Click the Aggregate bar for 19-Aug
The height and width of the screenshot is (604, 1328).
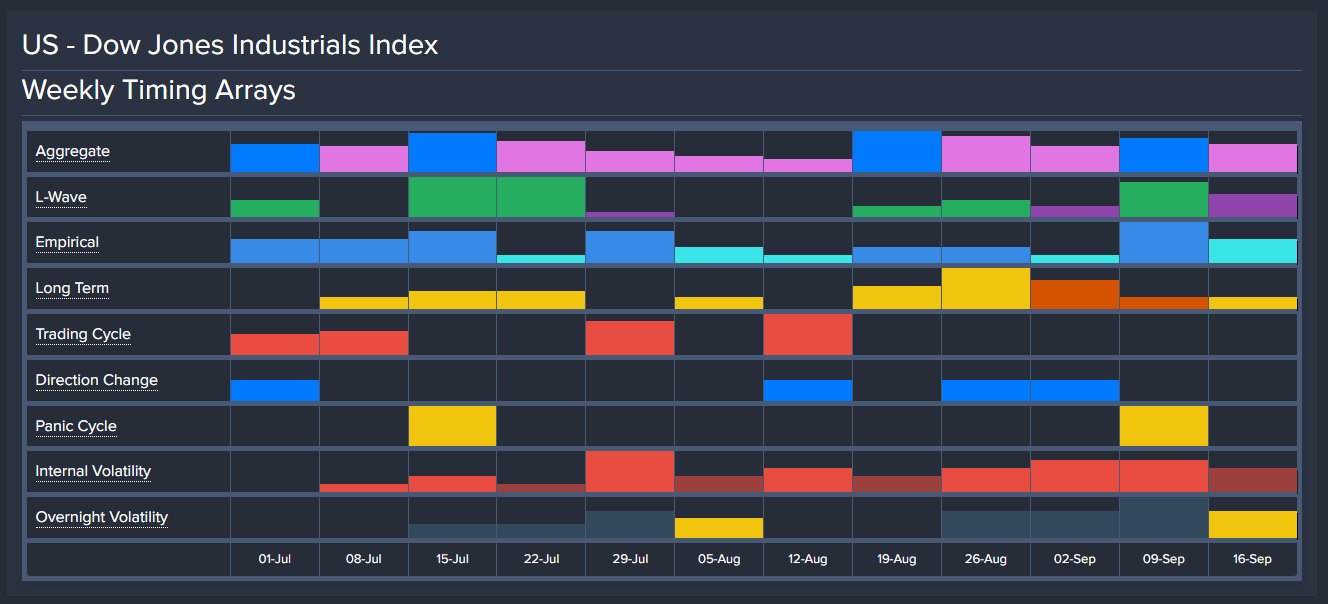click(897, 152)
